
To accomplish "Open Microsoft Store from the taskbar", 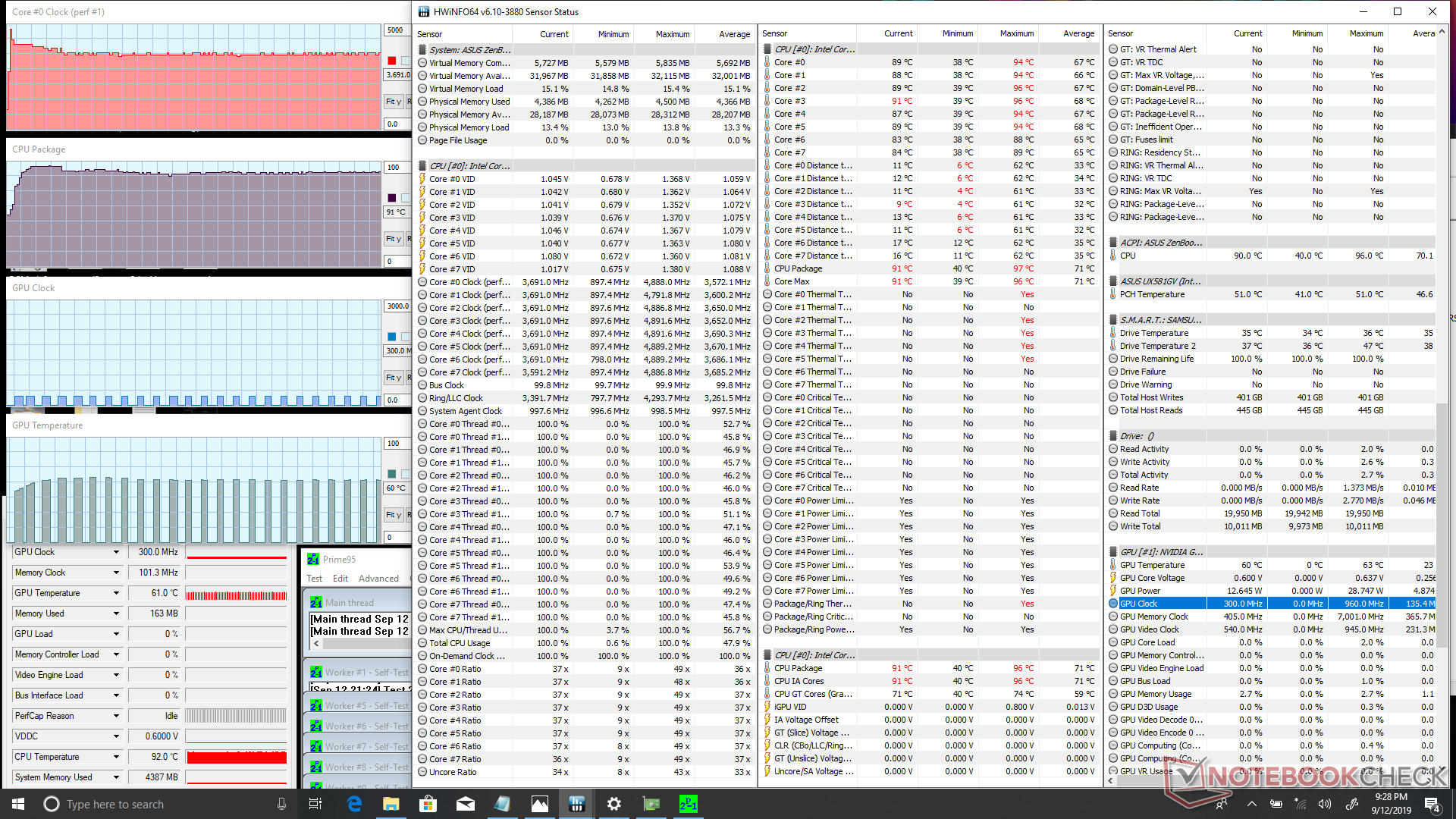I will [x=428, y=804].
